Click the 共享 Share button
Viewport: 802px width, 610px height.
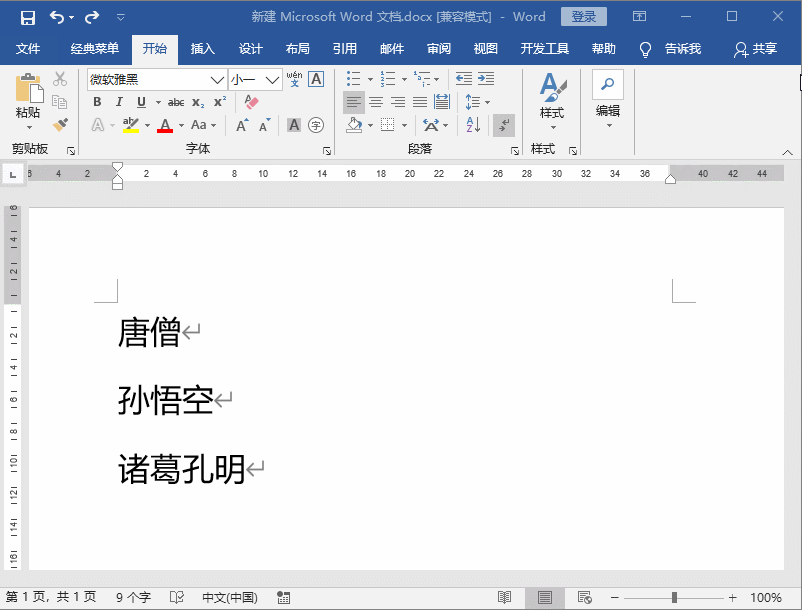[755, 49]
